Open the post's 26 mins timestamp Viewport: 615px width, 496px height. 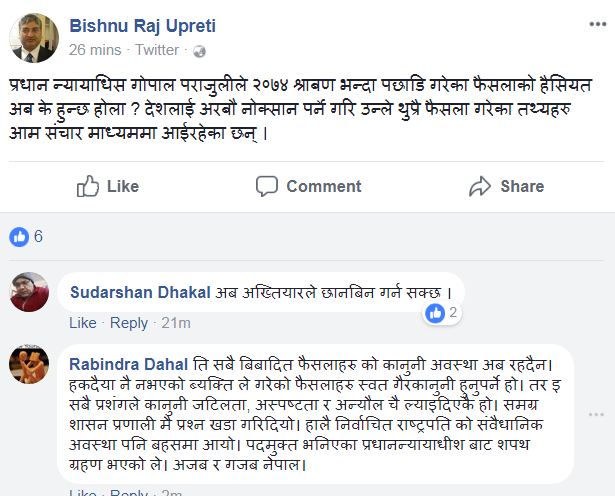pyautogui.click(x=95, y=50)
